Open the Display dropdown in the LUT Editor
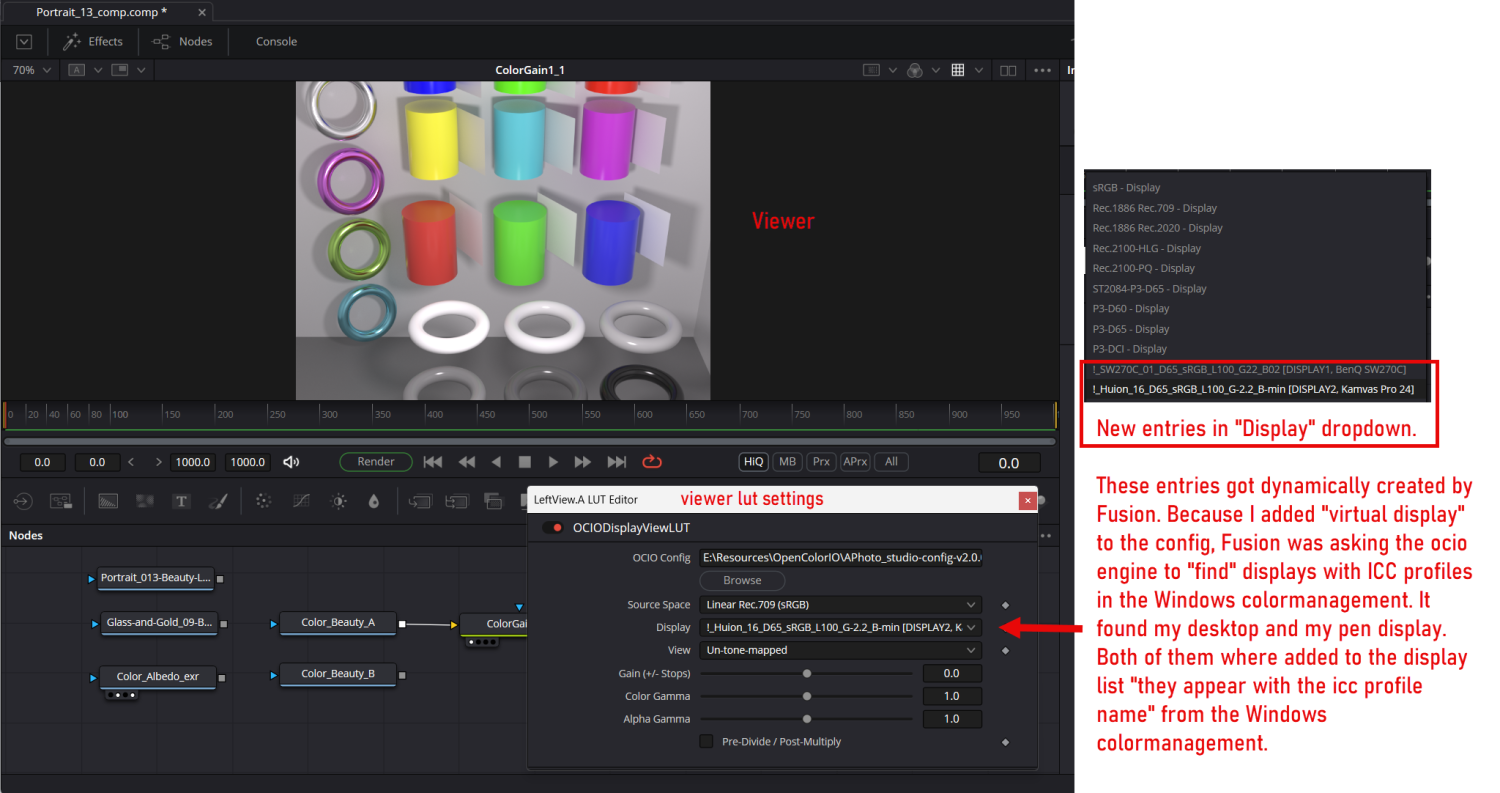1500x793 pixels. tap(841, 627)
